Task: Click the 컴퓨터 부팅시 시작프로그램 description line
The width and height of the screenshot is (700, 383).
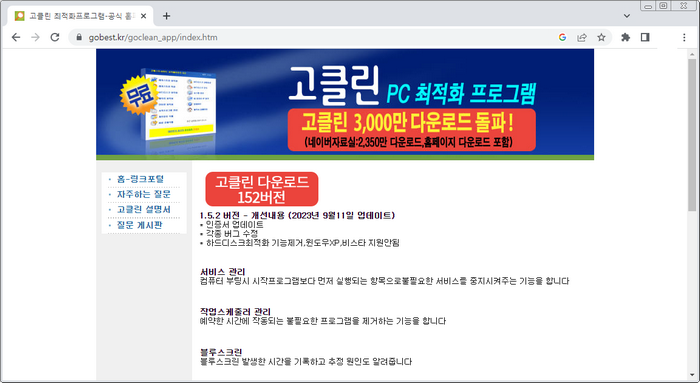Action: click(x=384, y=281)
